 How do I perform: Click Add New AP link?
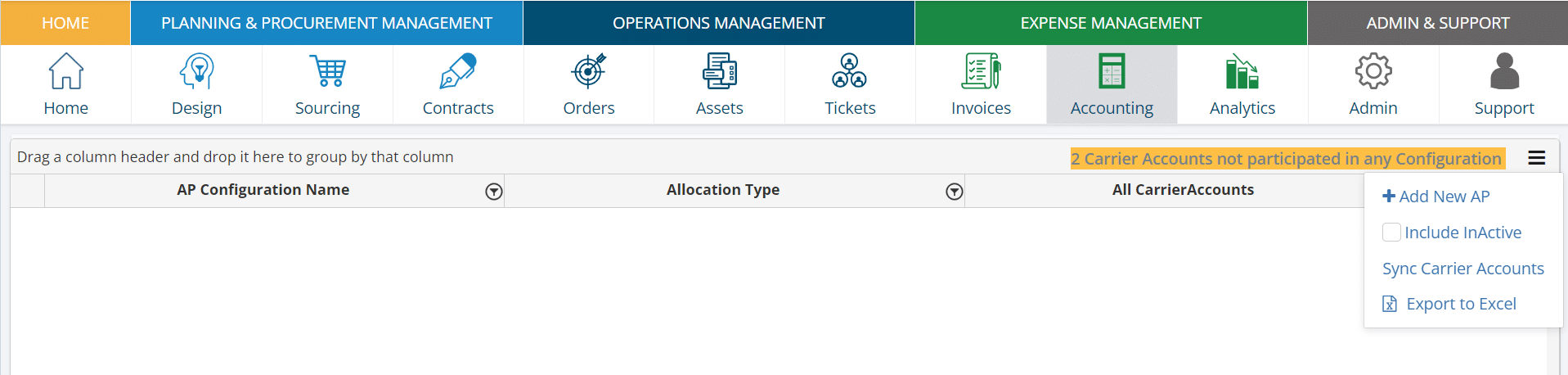[1436, 197]
